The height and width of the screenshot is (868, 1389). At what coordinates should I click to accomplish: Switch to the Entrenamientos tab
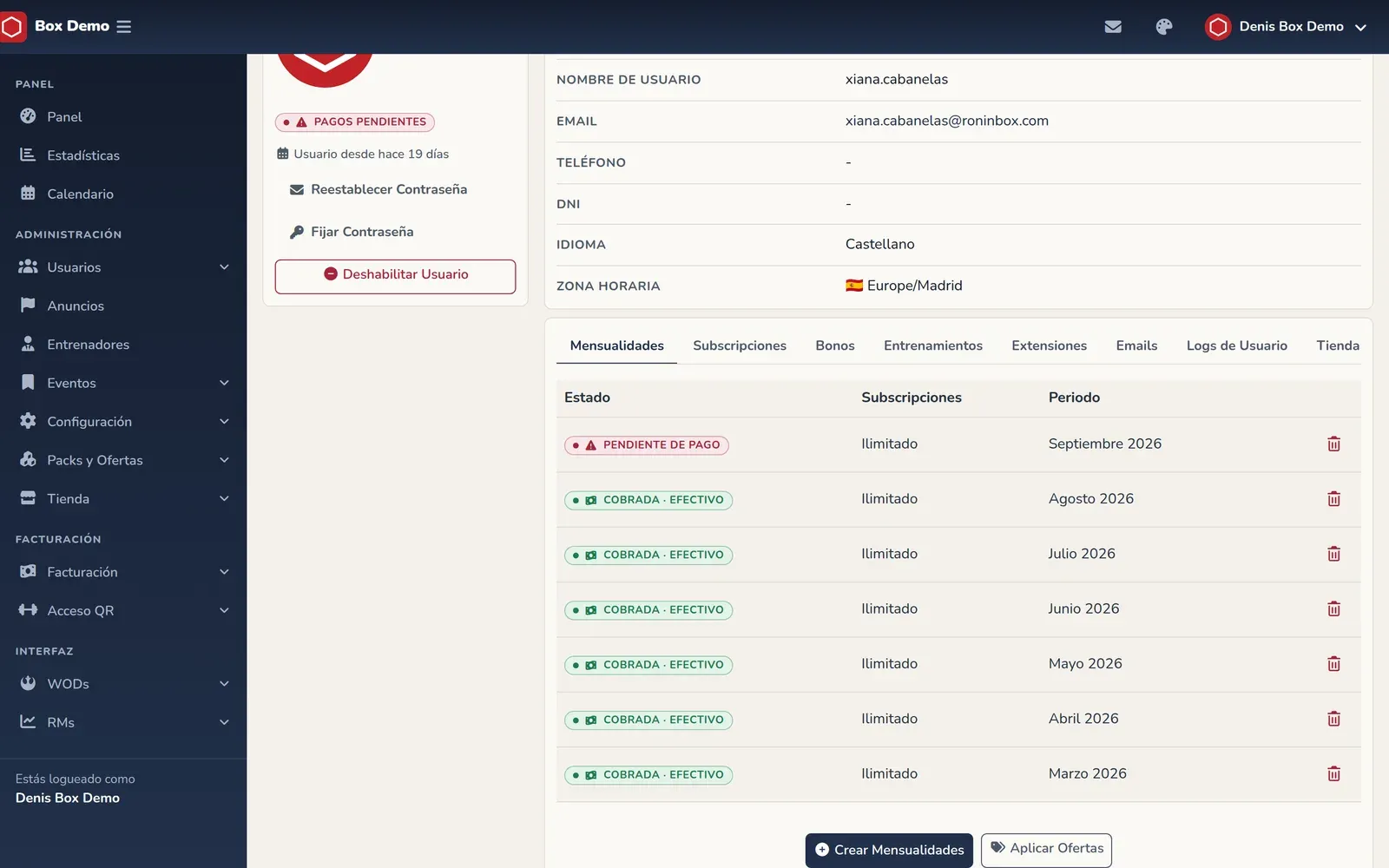click(933, 345)
